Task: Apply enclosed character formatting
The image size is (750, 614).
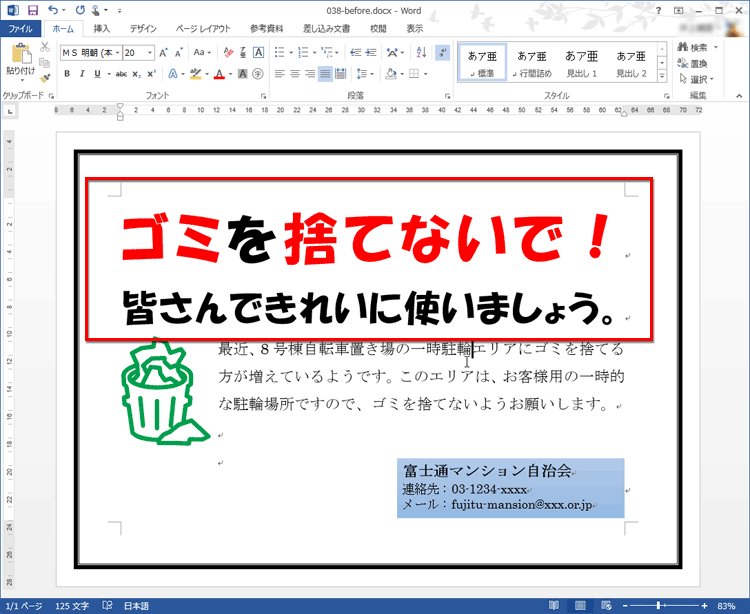Action: coord(258,74)
